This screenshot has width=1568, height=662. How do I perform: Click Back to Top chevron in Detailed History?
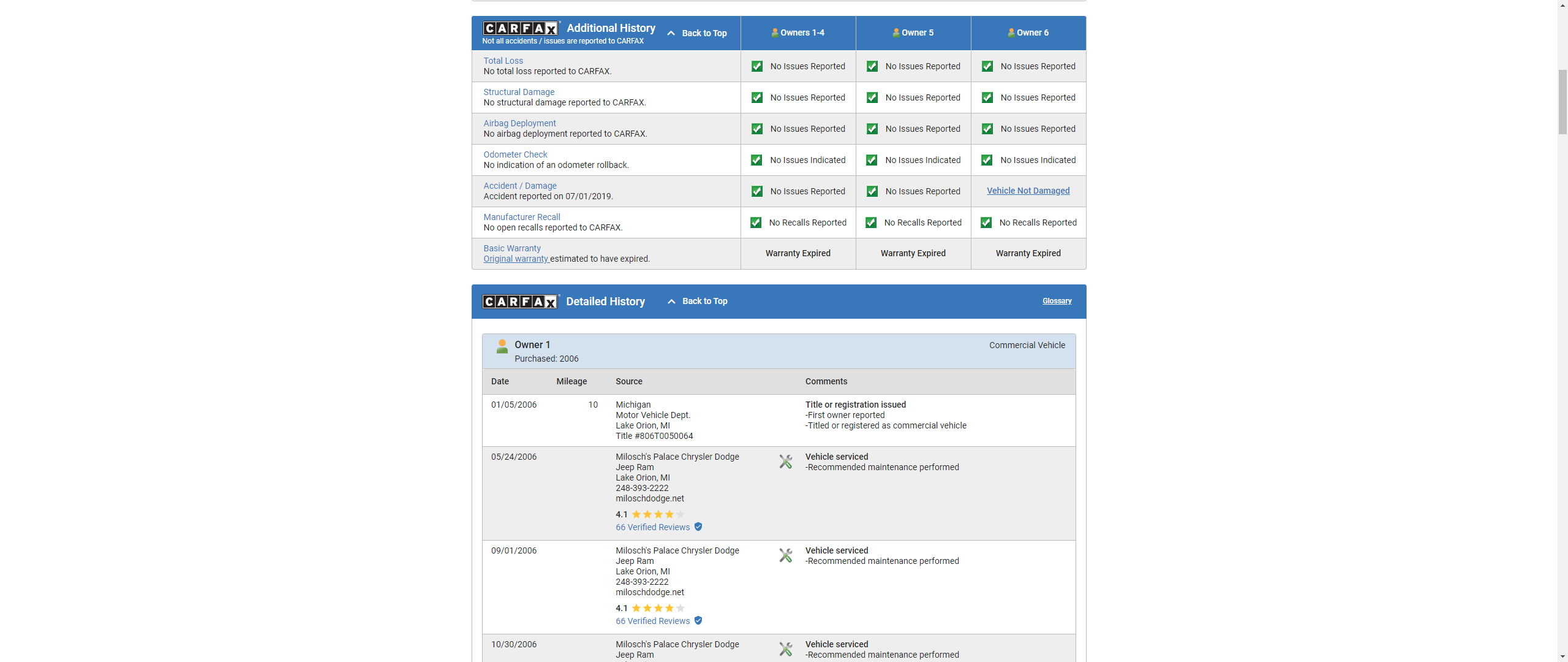(x=671, y=302)
